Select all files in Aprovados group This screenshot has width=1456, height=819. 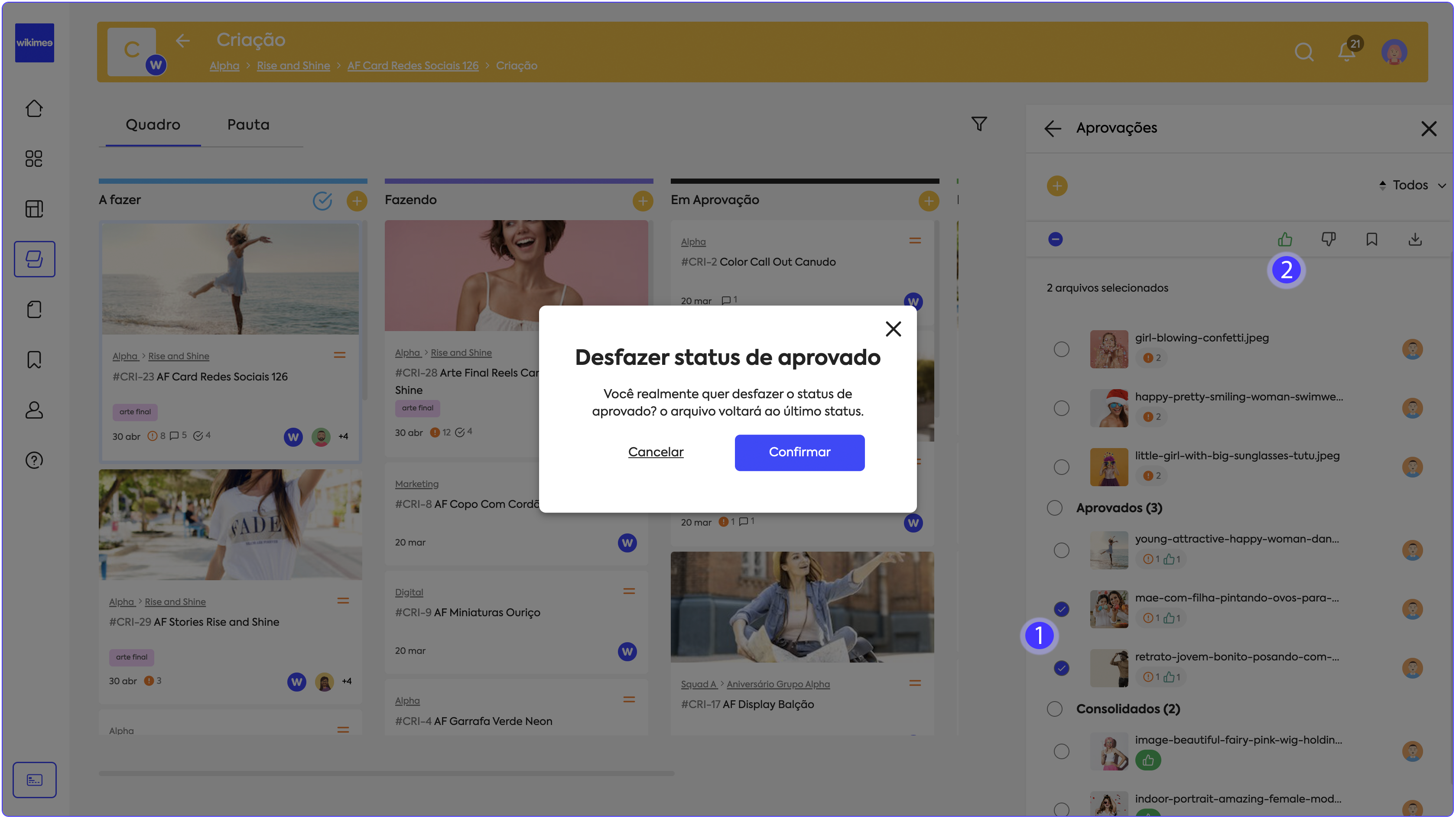[1054, 507]
